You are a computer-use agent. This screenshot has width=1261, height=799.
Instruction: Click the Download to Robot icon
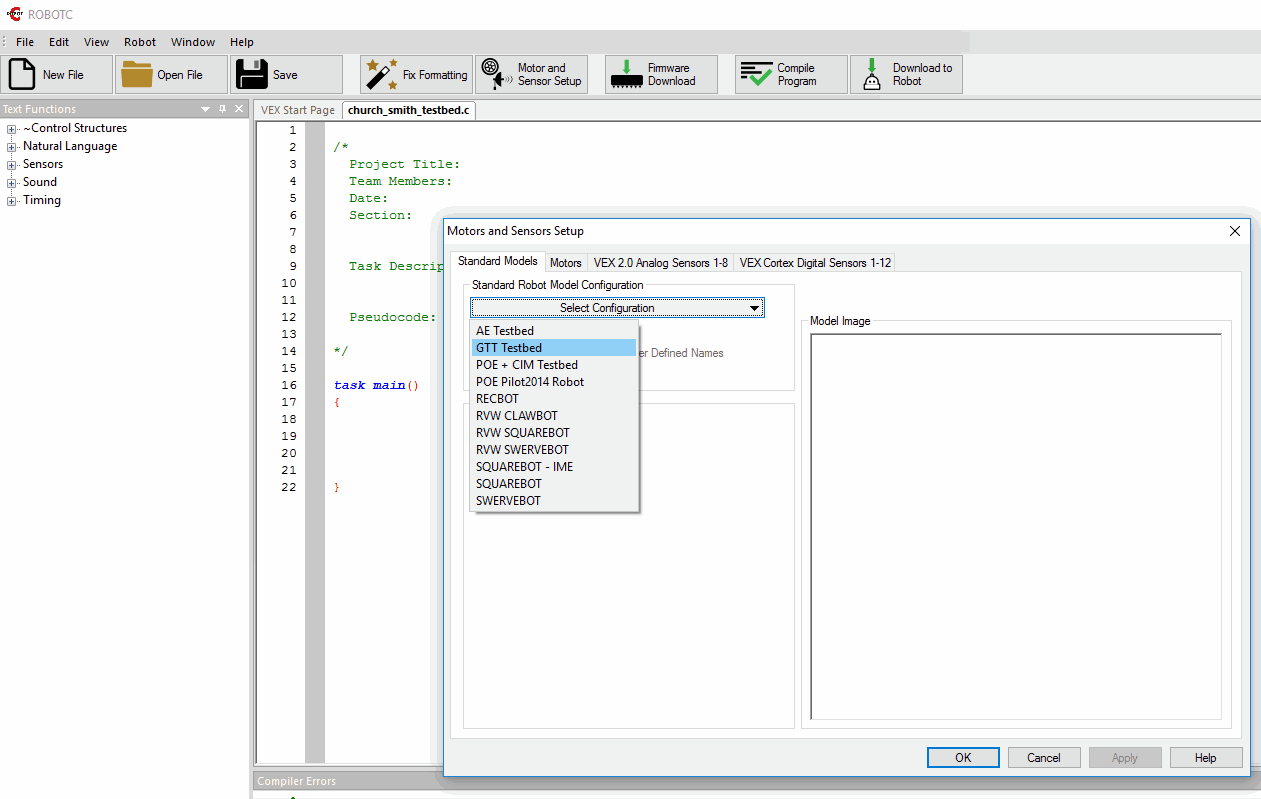871,75
